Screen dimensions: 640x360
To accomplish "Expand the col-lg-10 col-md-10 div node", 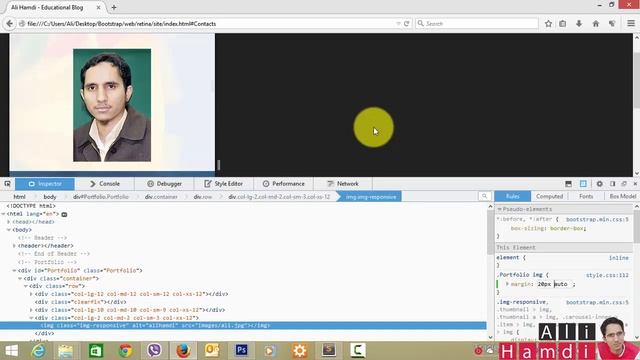I will pyautogui.click(x=31, y=310).
